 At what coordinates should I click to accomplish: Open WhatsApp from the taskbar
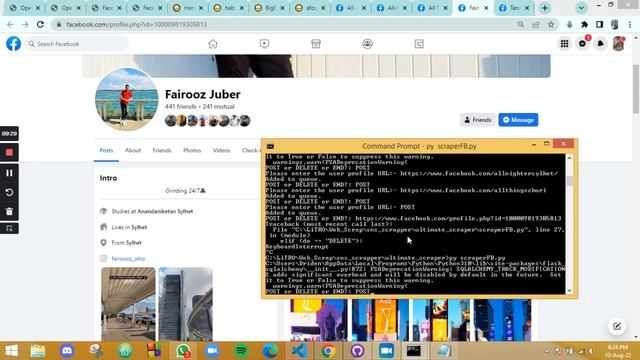point(183,351)
